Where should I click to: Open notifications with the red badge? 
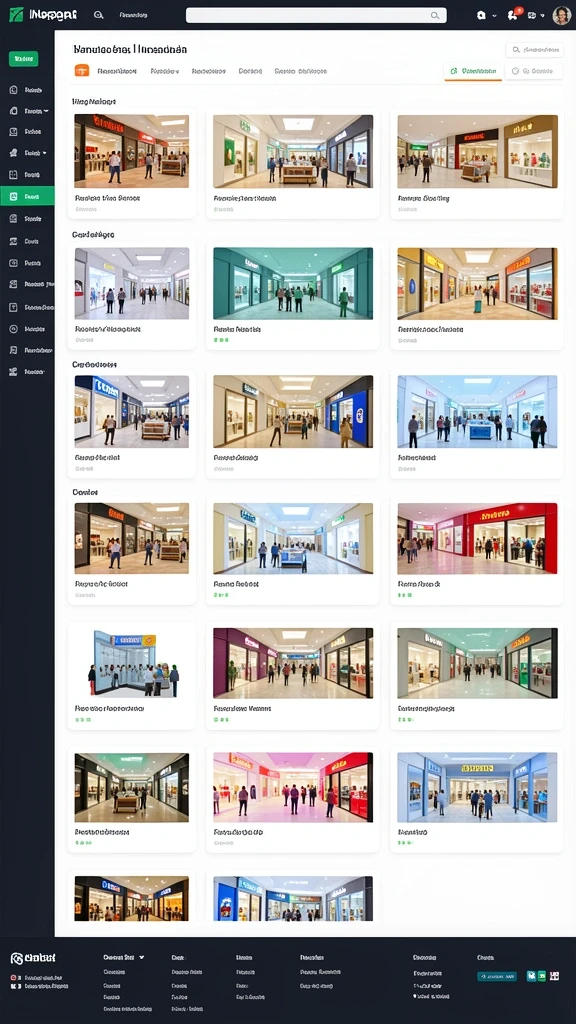point(514,14)
